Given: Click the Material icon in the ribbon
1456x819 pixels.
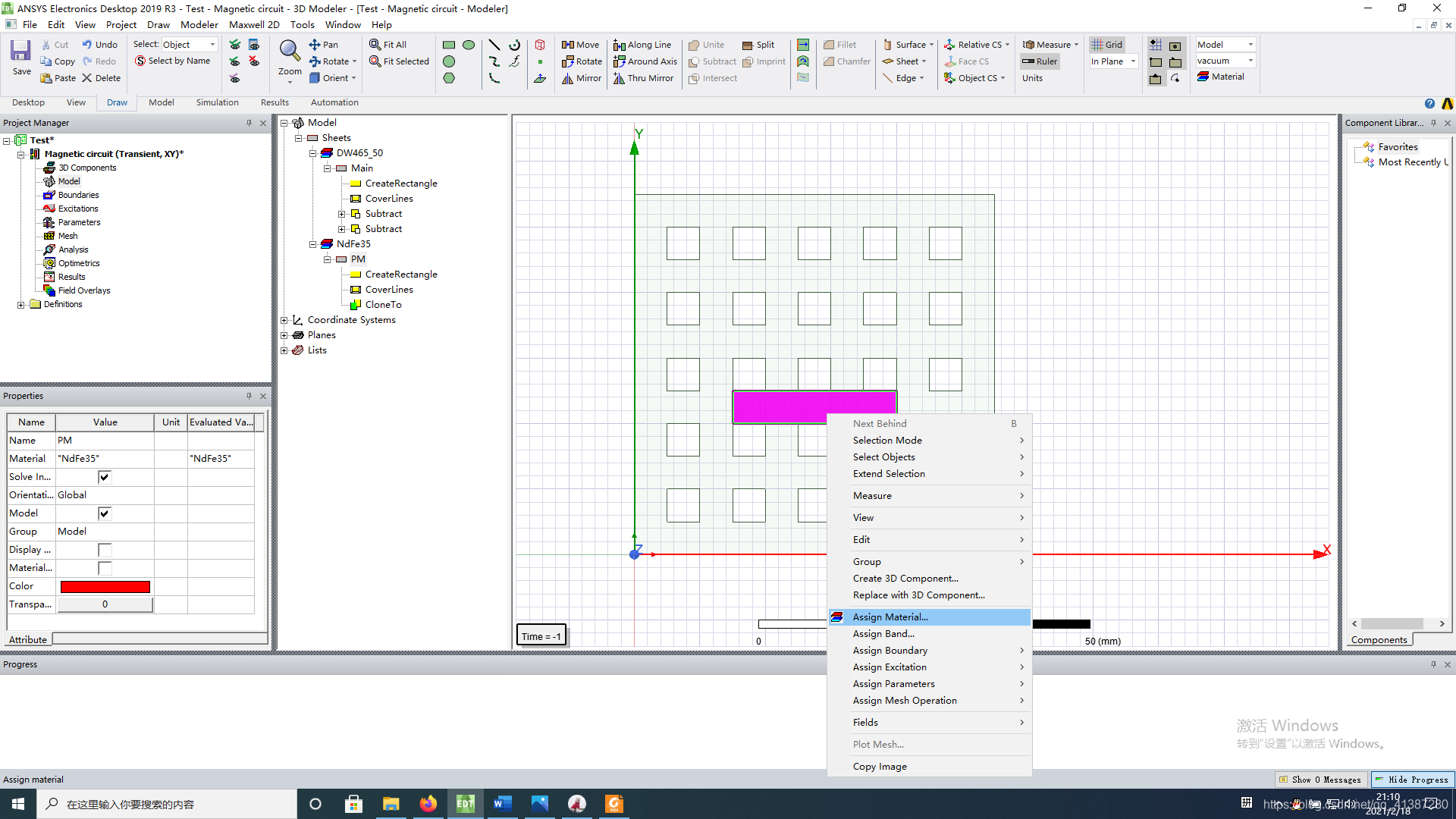Looking at the screenshot, I should click(x=1221, y=77).
